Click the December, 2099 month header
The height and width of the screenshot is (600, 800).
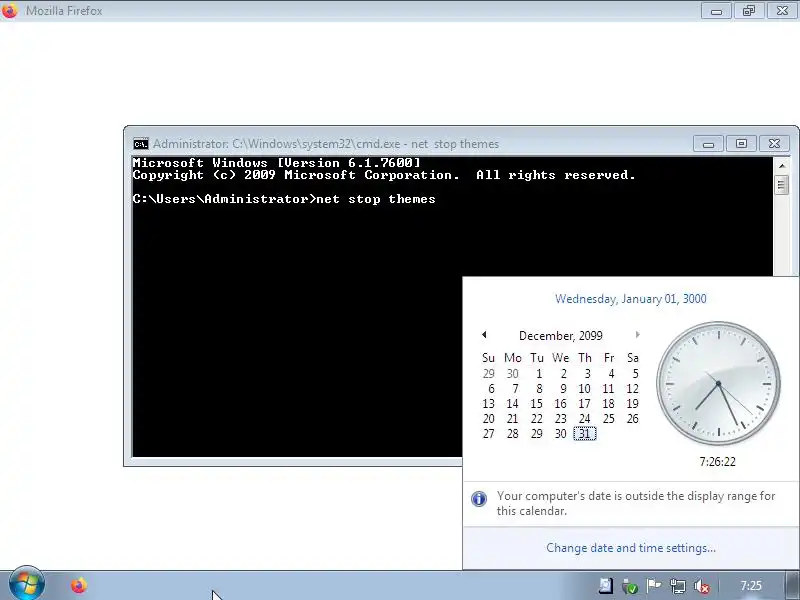(561, 336)
